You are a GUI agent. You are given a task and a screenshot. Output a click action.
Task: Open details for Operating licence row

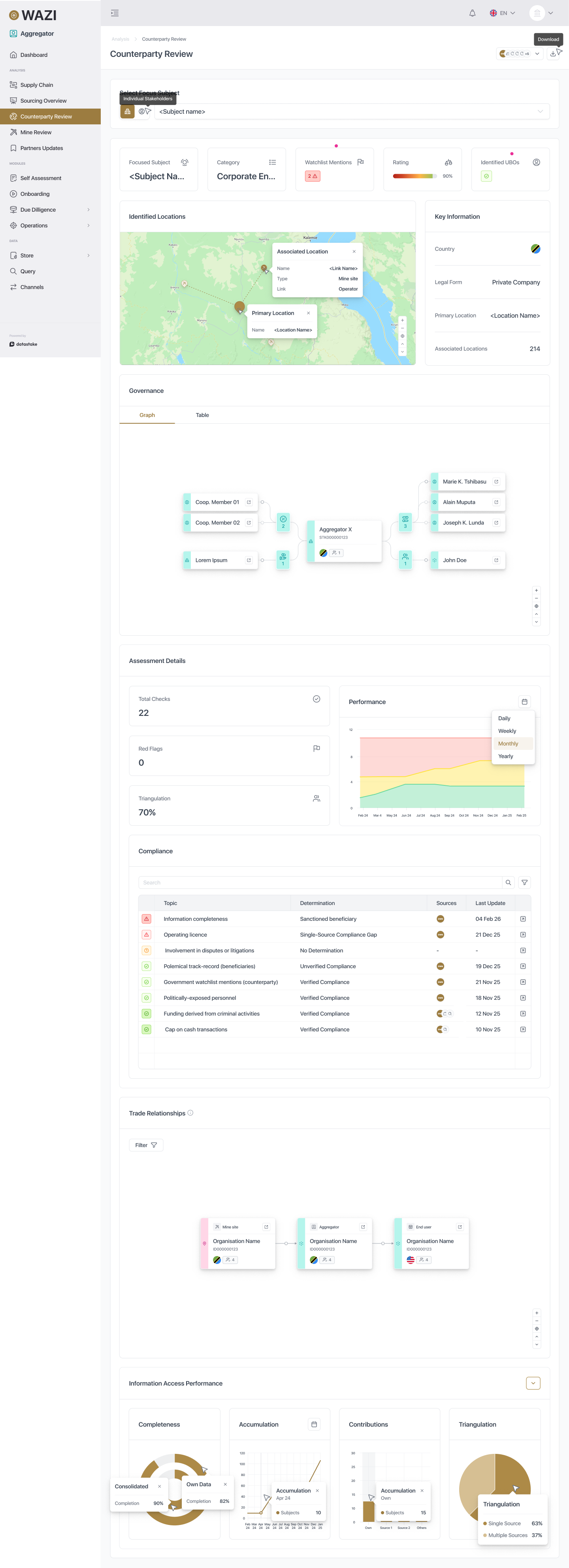[523, 935]
